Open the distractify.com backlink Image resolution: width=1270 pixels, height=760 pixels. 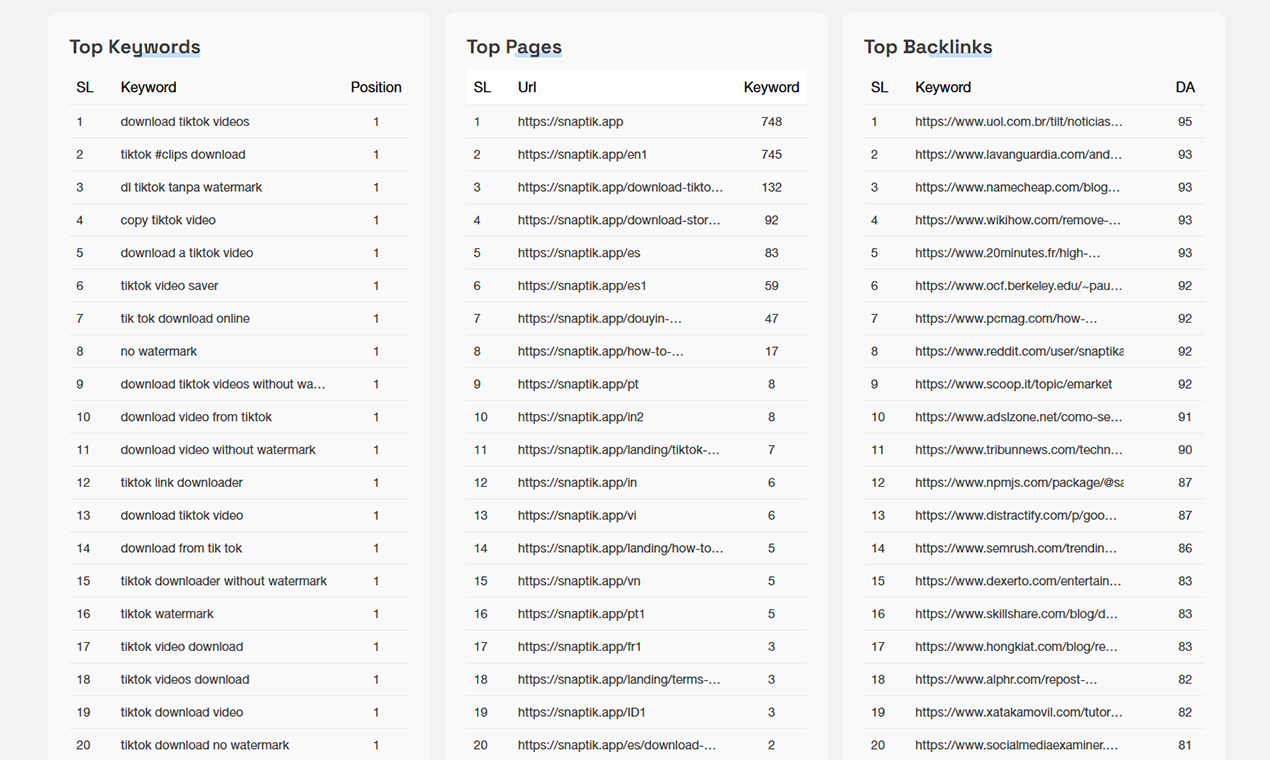[1016, 516]
